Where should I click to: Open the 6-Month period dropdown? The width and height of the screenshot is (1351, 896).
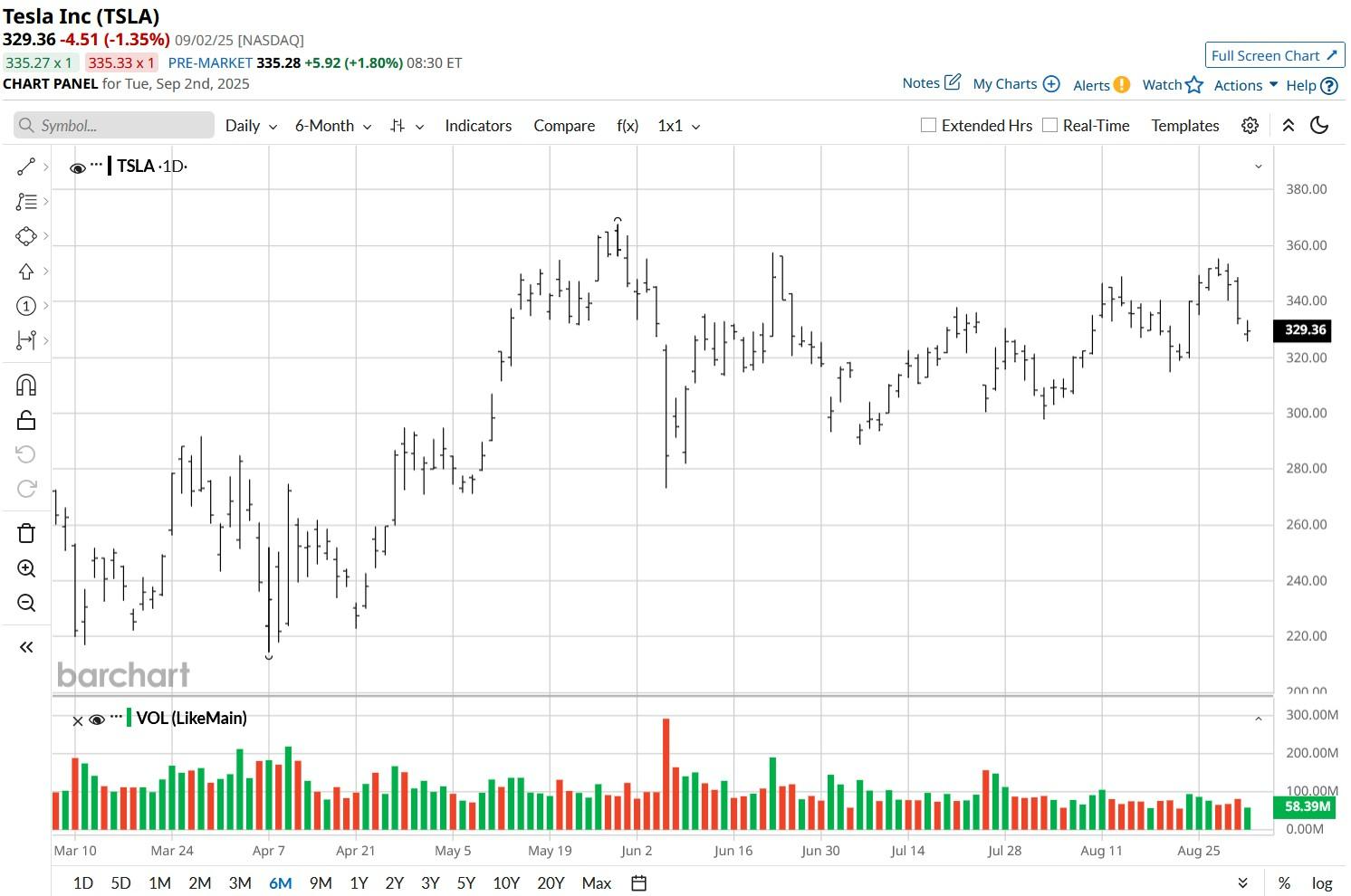pos(333,126)
